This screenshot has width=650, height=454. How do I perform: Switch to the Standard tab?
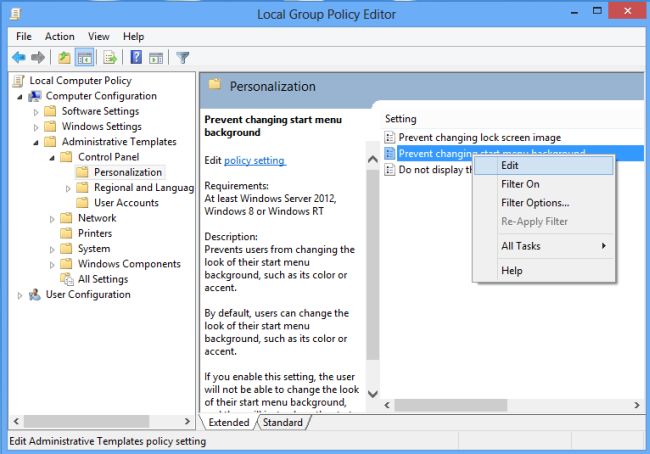pyautogui.click(x=283, y=422)
